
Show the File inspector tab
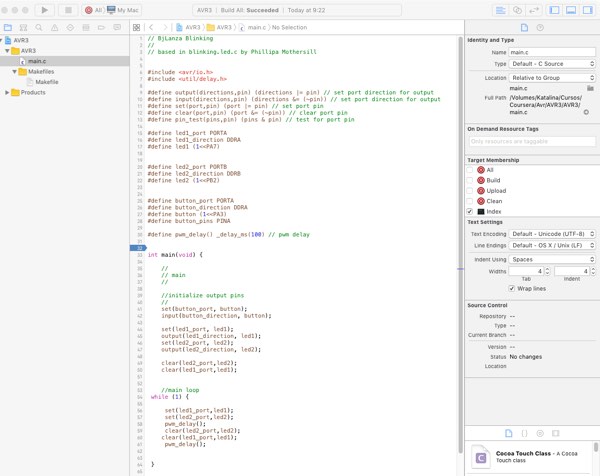tap(524, 28)
